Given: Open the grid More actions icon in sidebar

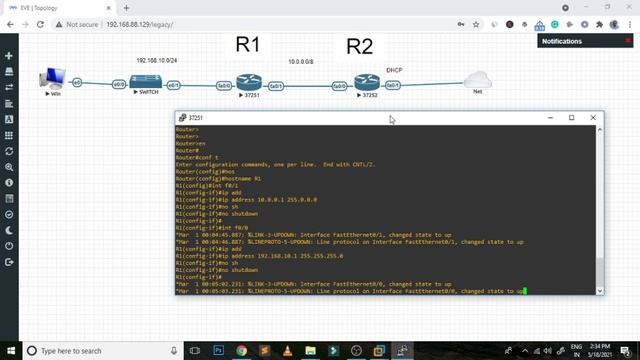Looking at the screenshot, I should (x=9, y=135).
